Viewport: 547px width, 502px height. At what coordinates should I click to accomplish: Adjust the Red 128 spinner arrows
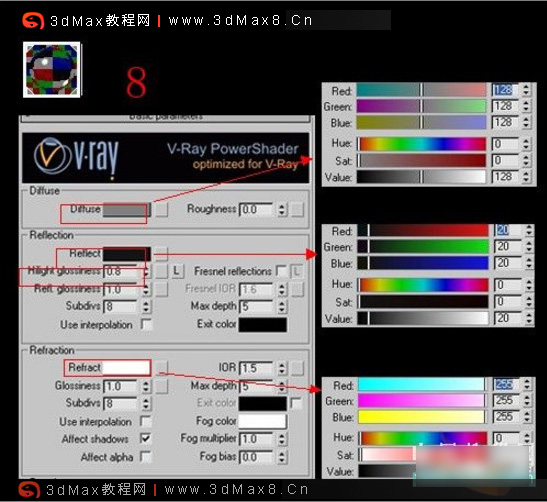(526, 90)
